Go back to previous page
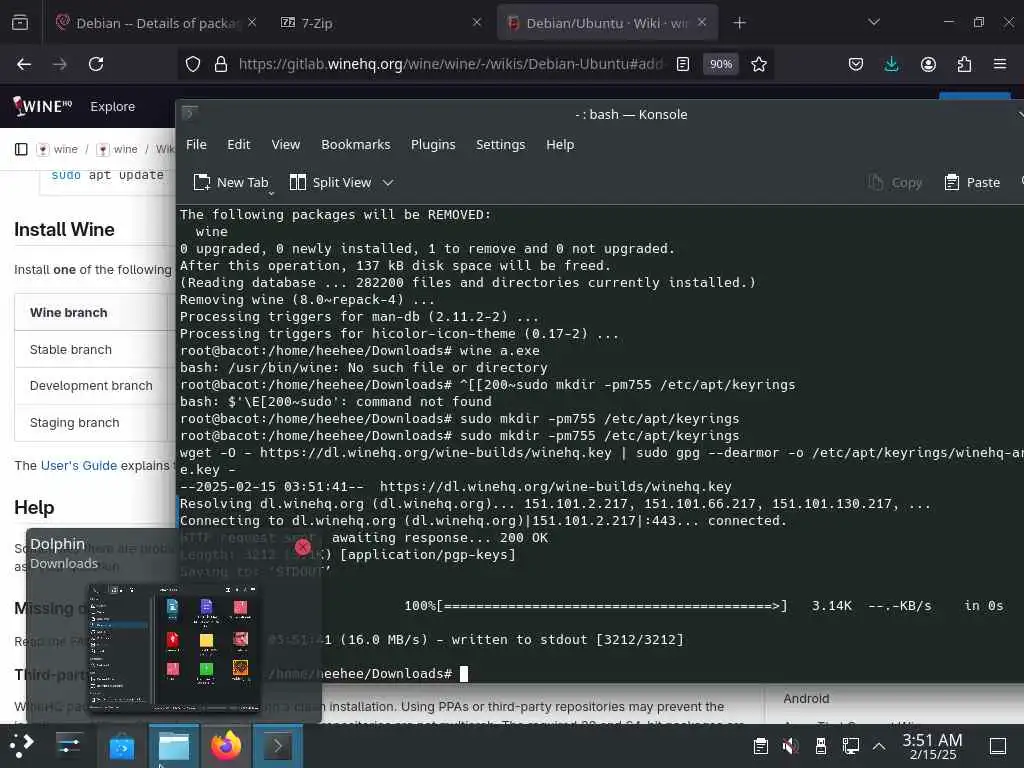The image size is (1024, 768). tap(24, 64)
